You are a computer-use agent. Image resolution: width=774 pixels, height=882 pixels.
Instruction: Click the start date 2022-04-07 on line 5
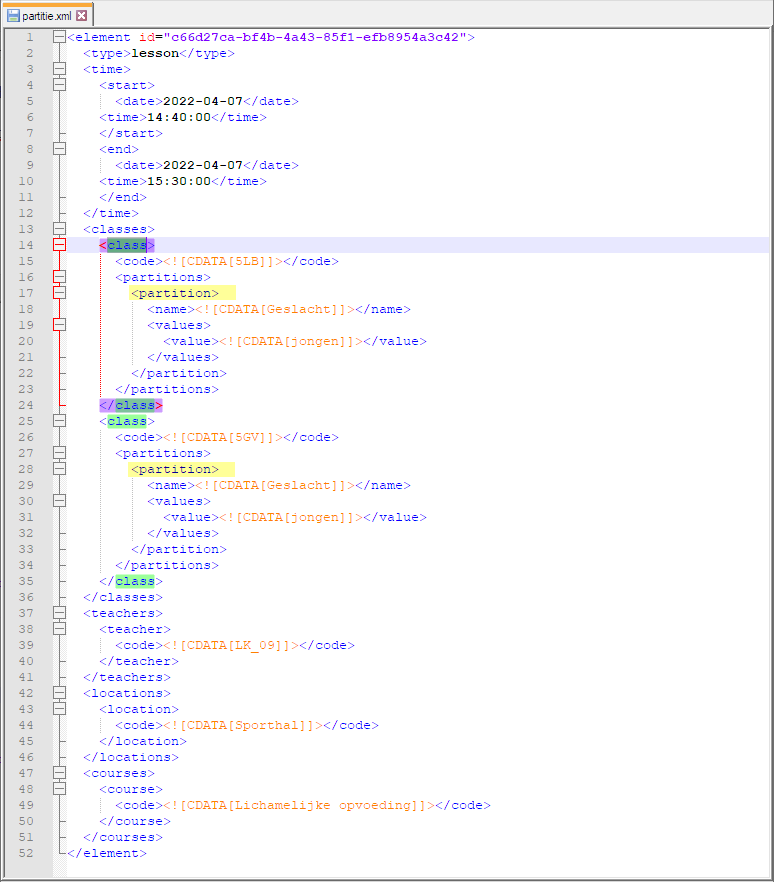[x=202, y=101]
